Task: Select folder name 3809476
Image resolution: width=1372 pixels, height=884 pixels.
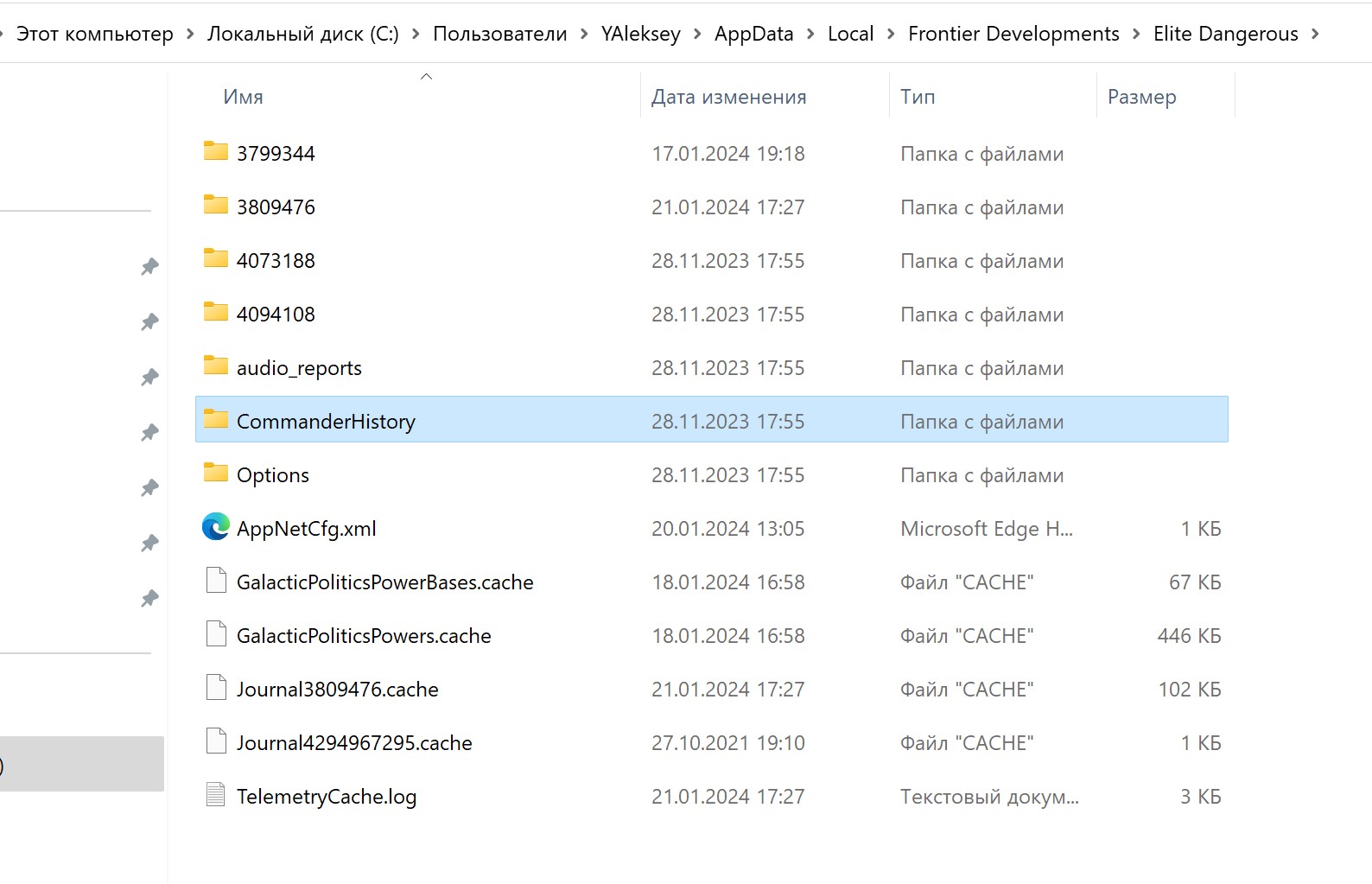Action: [x=276, y=207]
